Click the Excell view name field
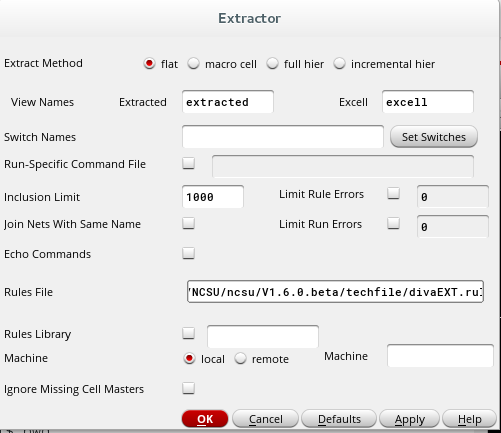Screen dimensions: 501x433 click(x=428, y=102)
